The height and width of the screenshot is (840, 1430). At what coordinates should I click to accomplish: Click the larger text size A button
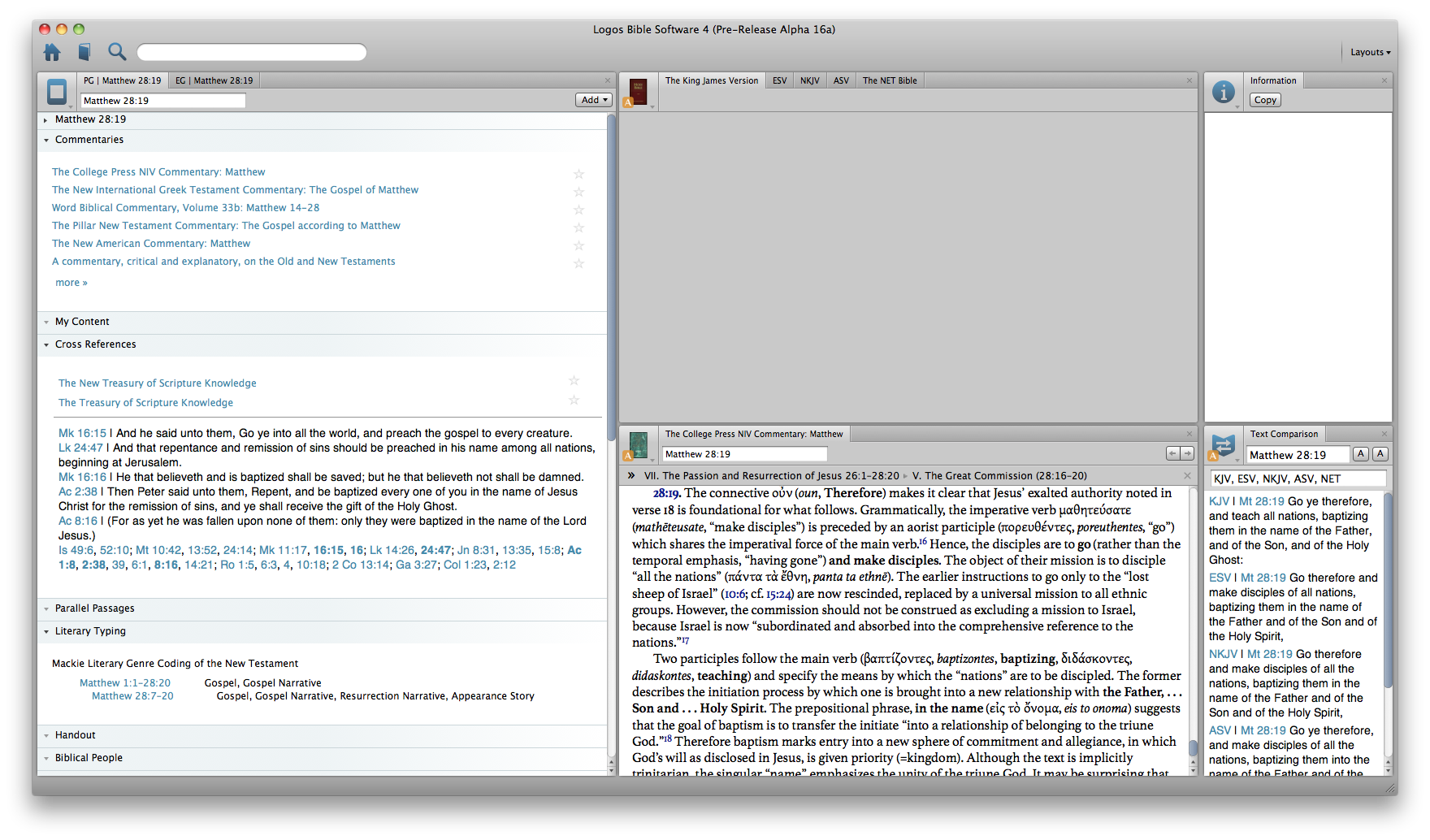(1380, 454)
